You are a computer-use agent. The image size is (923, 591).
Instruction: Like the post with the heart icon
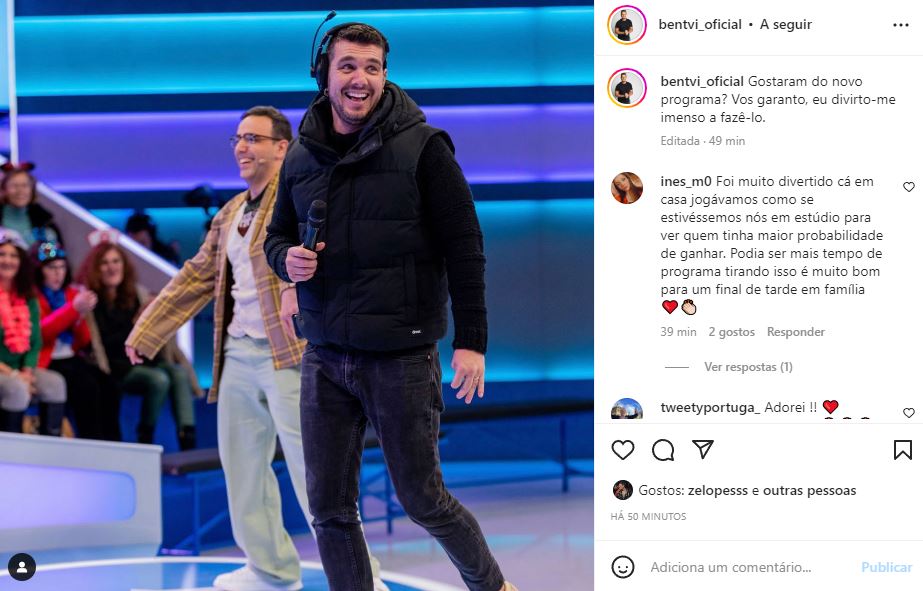click(x=623, y=450)
